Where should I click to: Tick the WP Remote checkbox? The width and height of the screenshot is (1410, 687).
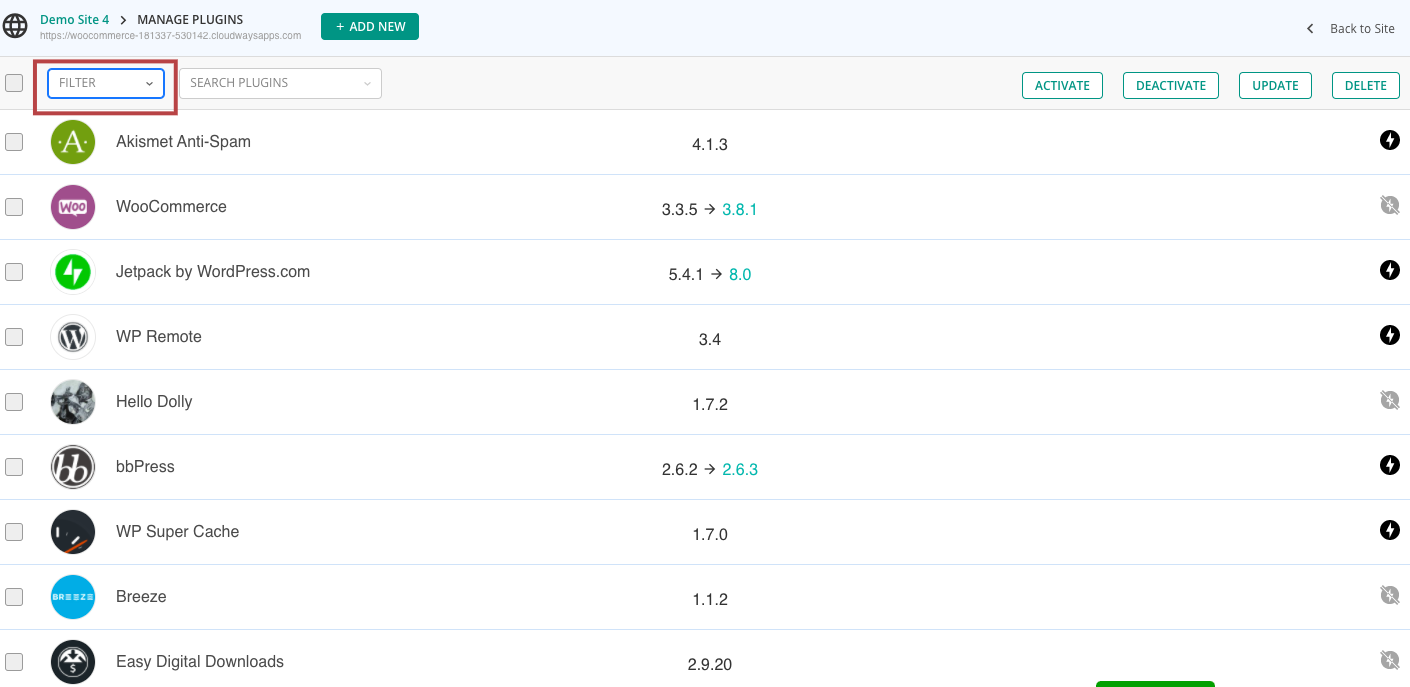pos(14,337)
